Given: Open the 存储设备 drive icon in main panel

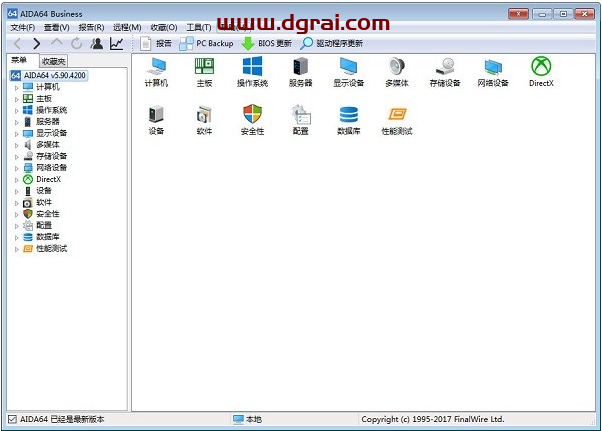Looking at the screenshot, I should pos(445,72).
